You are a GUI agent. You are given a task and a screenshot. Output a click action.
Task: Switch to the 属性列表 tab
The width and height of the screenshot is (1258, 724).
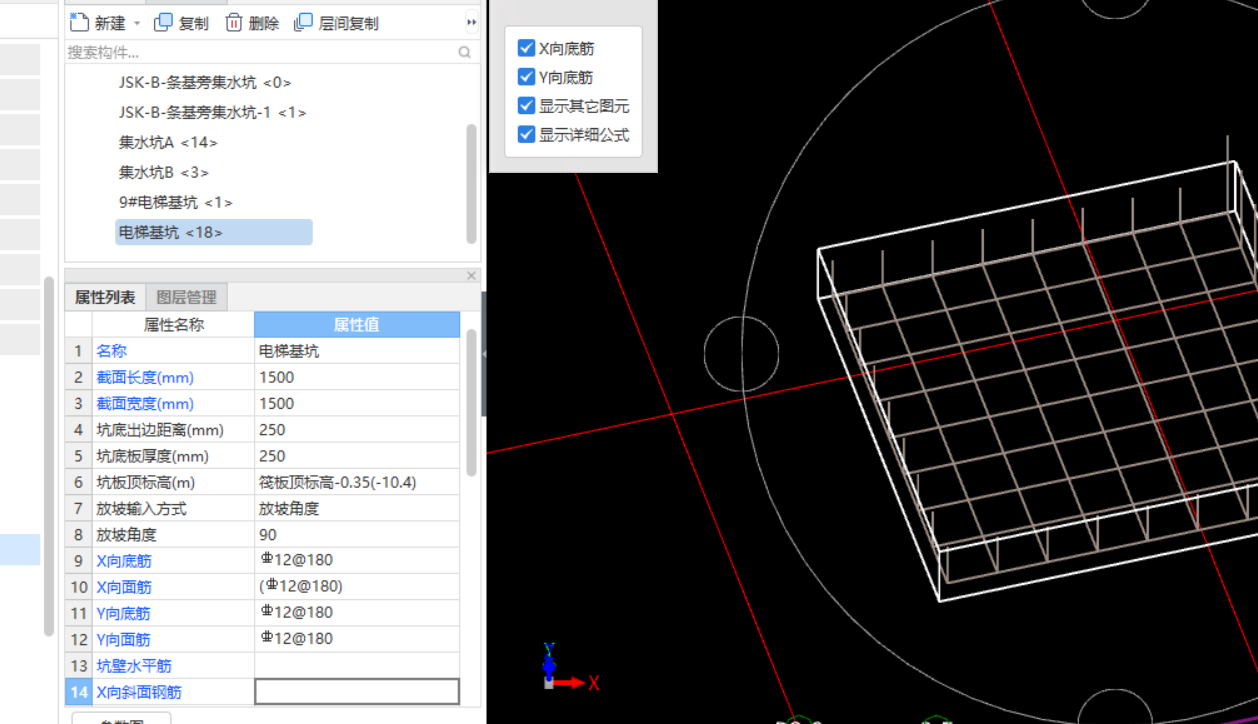[105, 297]
